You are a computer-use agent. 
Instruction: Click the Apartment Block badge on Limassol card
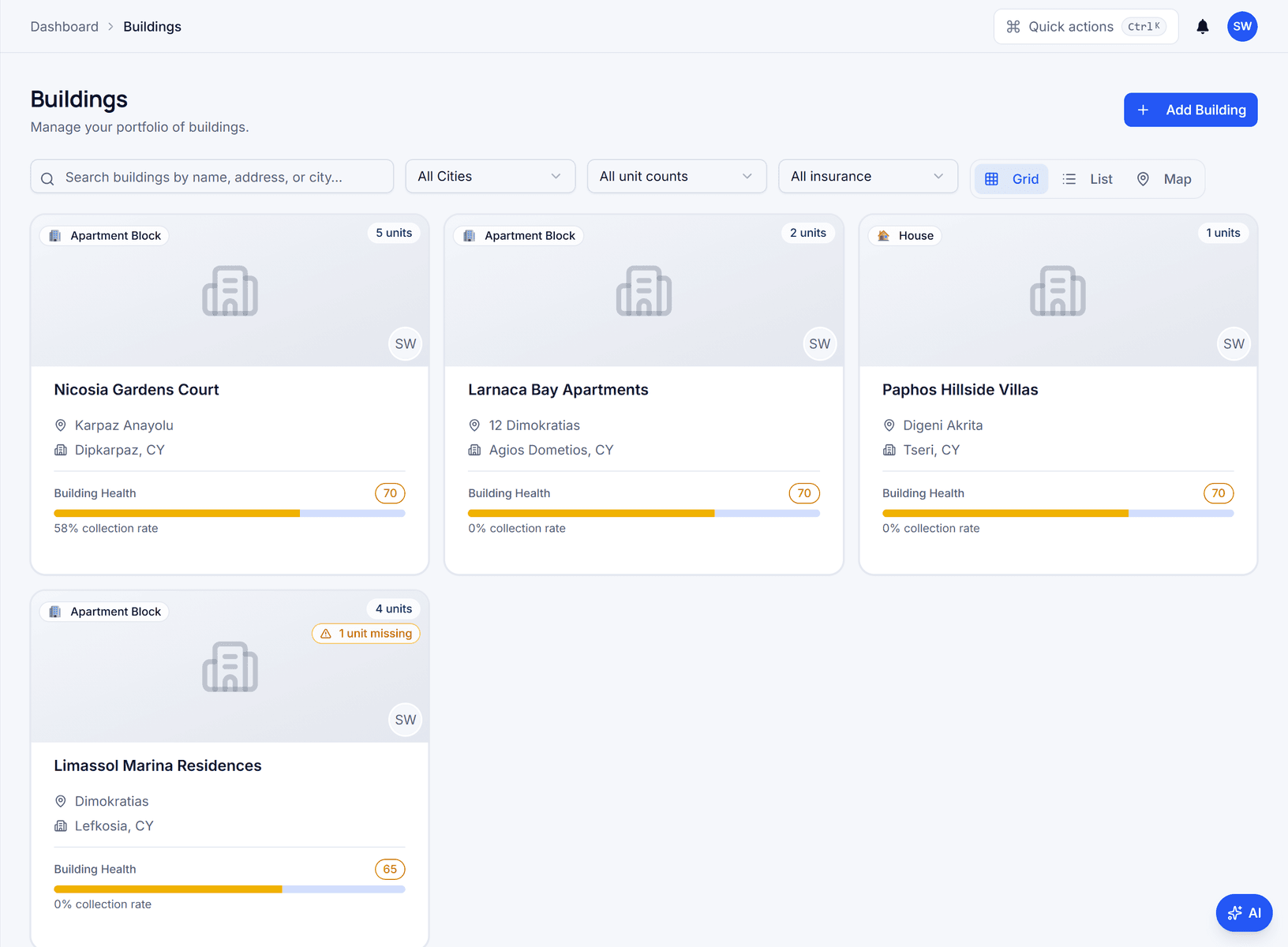click(x=105, y=612)
